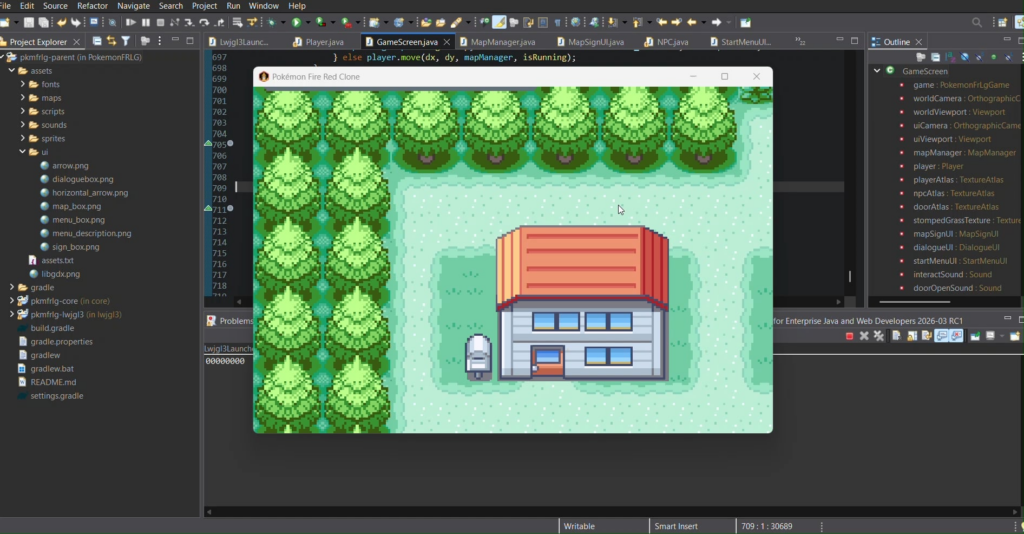Open the Refactor menu
Viewport: 1024px width, 534px height.
click(92, 6)
